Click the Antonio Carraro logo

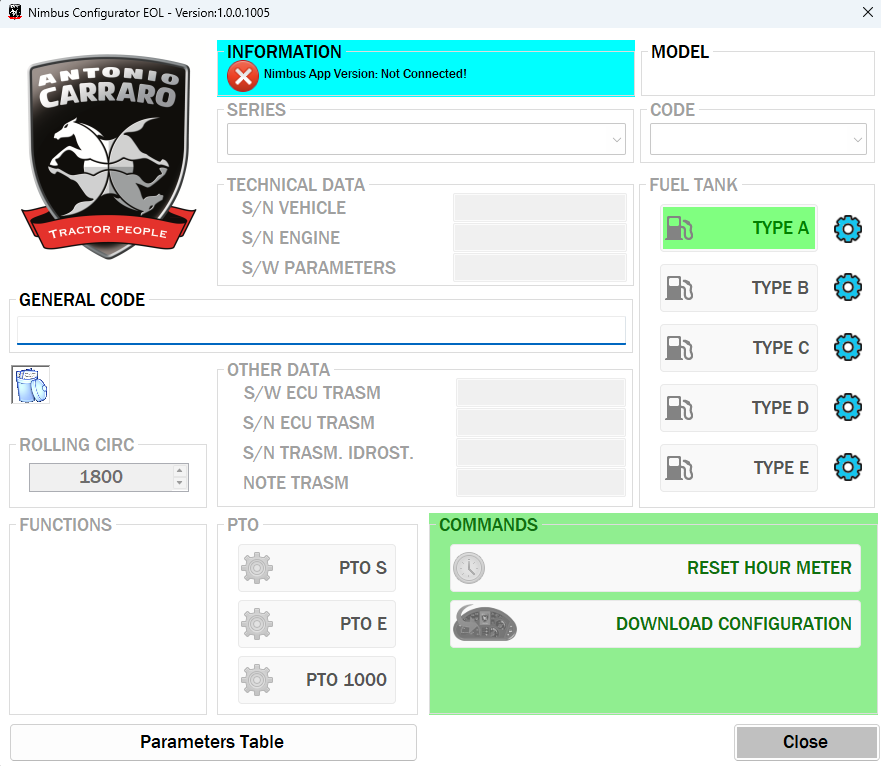click(x=108, y=156)
